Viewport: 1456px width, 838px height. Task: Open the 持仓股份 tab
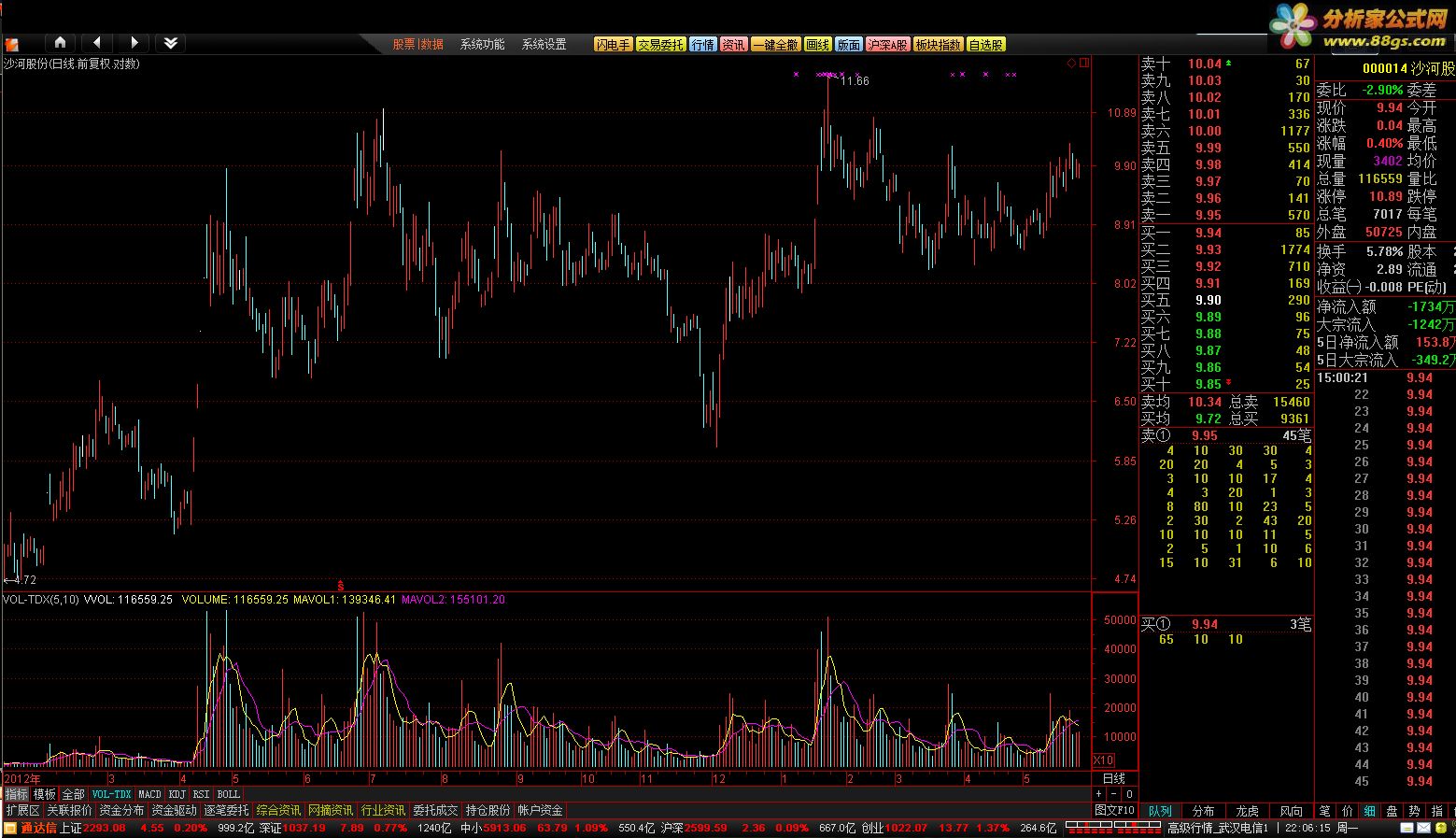point(488,810)
